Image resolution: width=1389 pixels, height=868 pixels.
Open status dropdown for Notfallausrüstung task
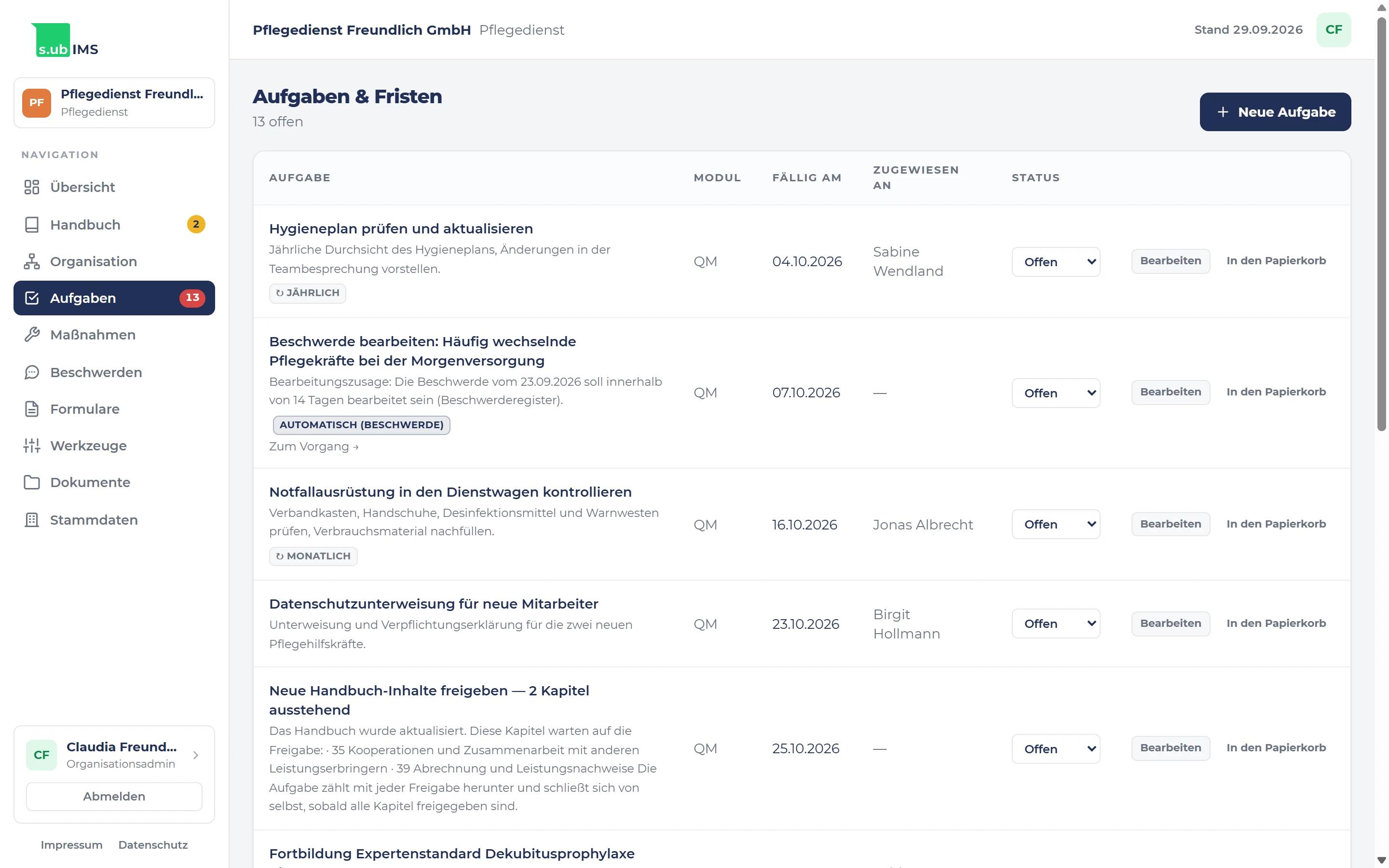(x=1056, y=524)
